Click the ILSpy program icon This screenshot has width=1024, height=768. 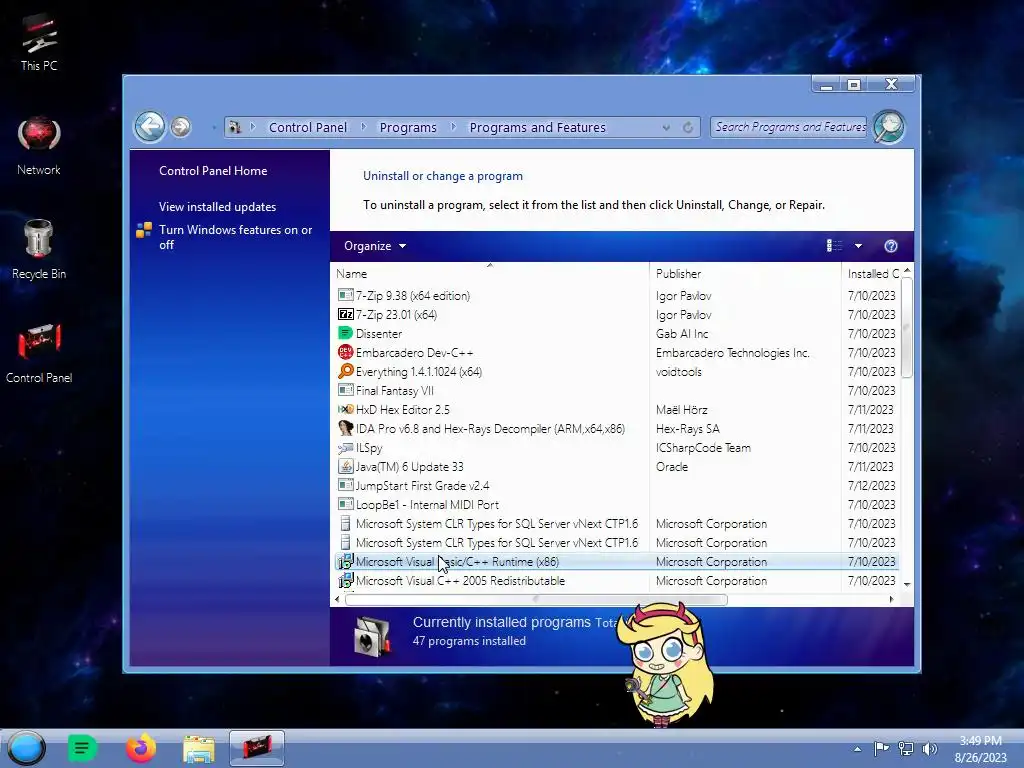(345, 448)
